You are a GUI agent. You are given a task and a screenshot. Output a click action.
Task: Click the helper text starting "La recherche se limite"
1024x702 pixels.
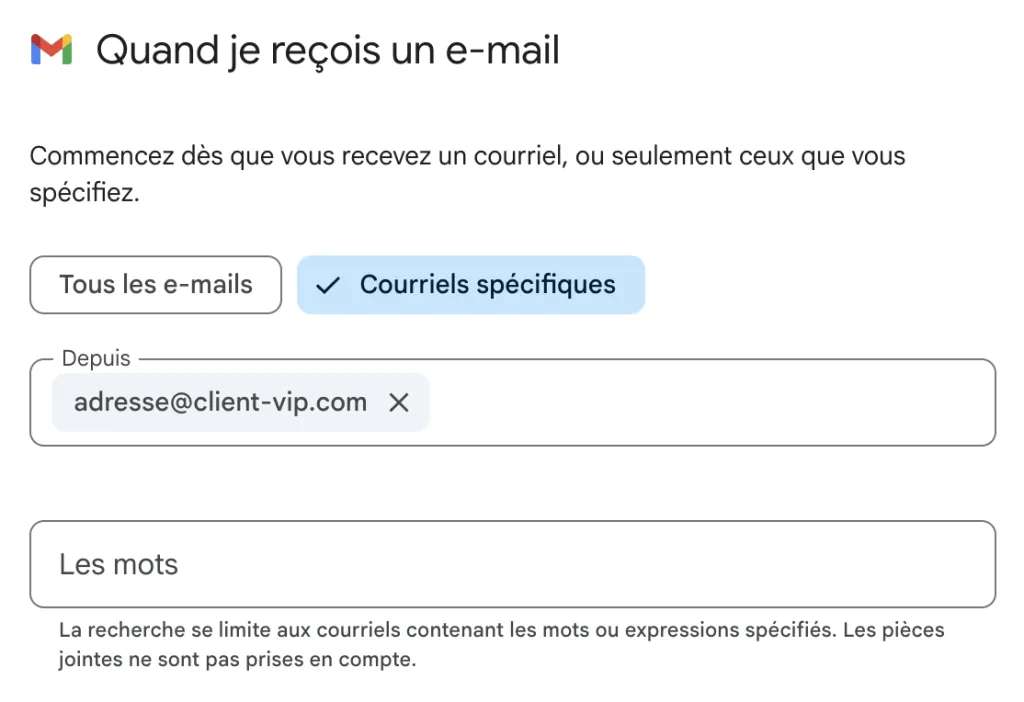tap(501, 631)
